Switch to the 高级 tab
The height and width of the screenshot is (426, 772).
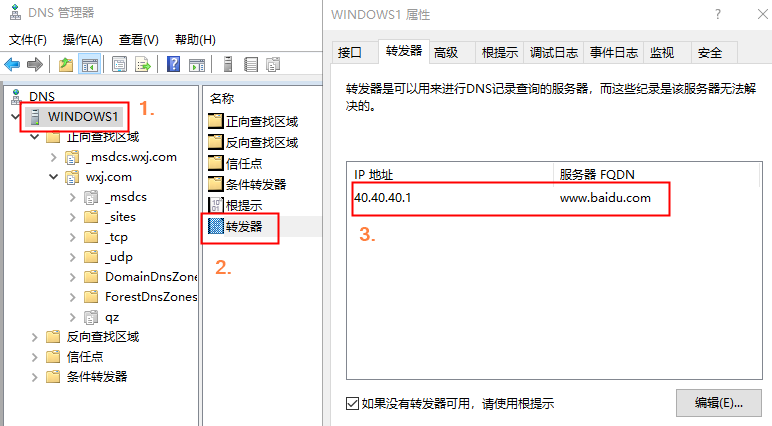tap(446, 52)
